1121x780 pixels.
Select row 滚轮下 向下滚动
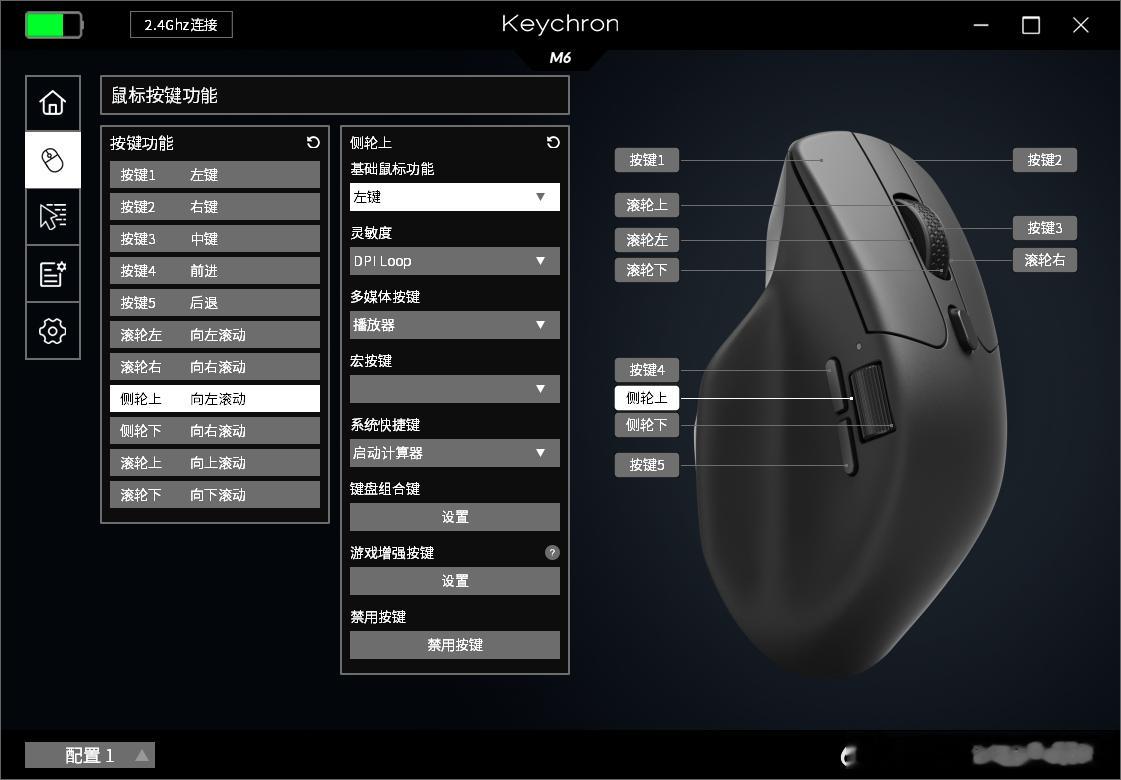click(214, 495)
